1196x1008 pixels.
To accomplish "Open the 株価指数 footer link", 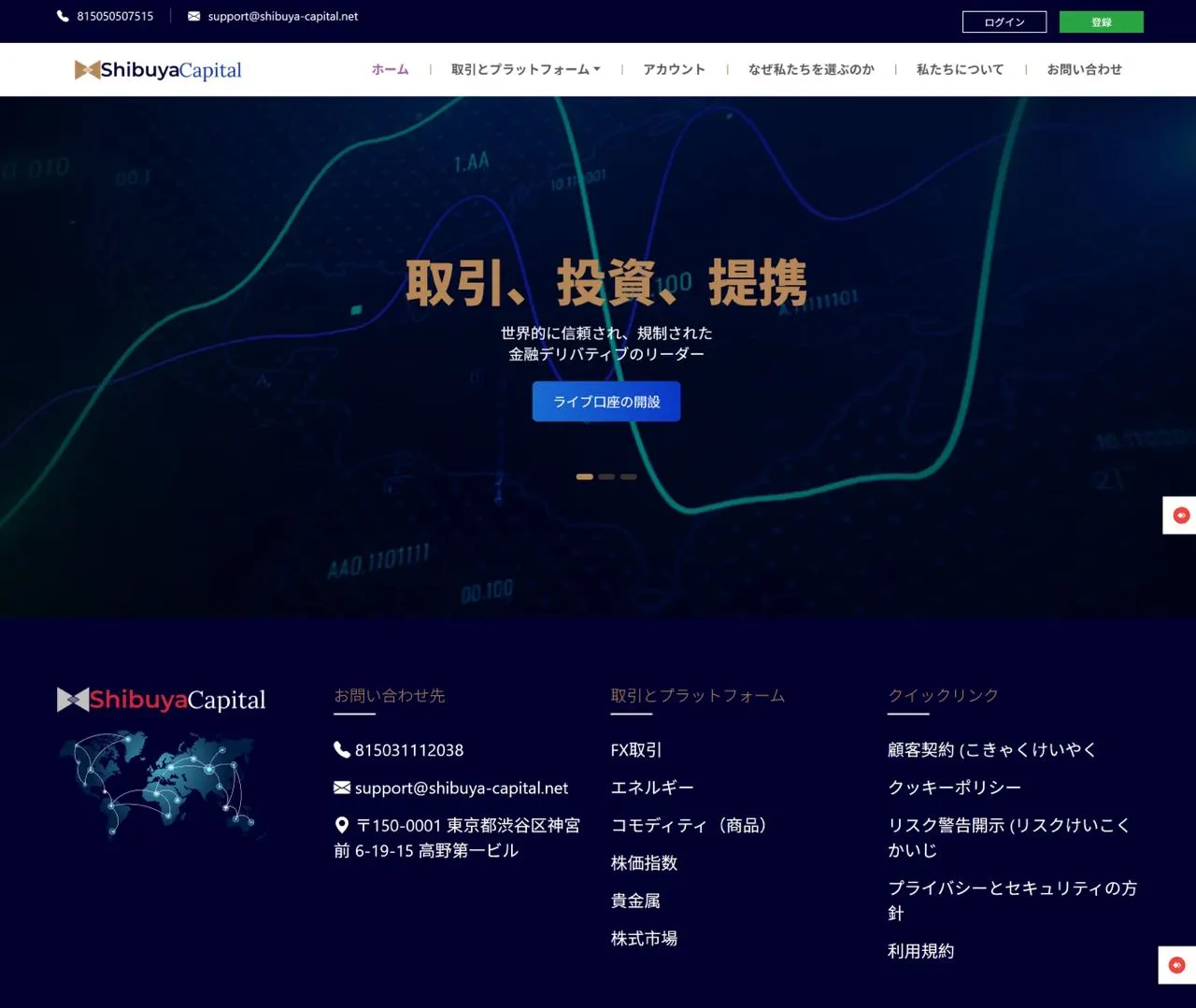I will click(644, 863).
